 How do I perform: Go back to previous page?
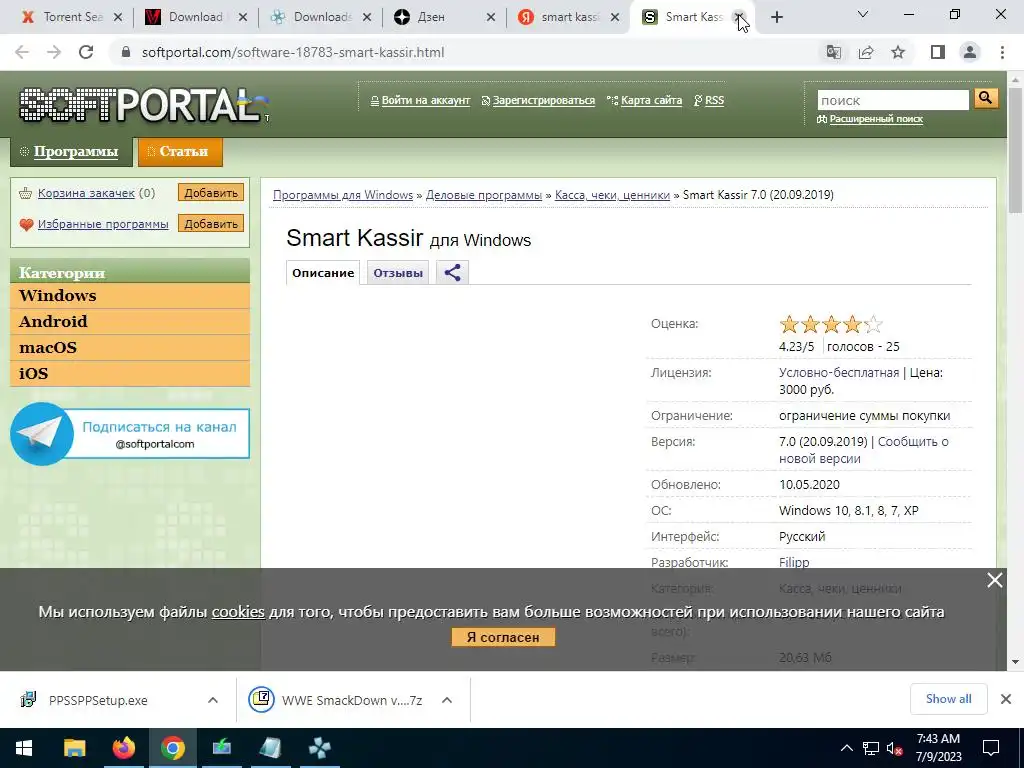point(22,52)
